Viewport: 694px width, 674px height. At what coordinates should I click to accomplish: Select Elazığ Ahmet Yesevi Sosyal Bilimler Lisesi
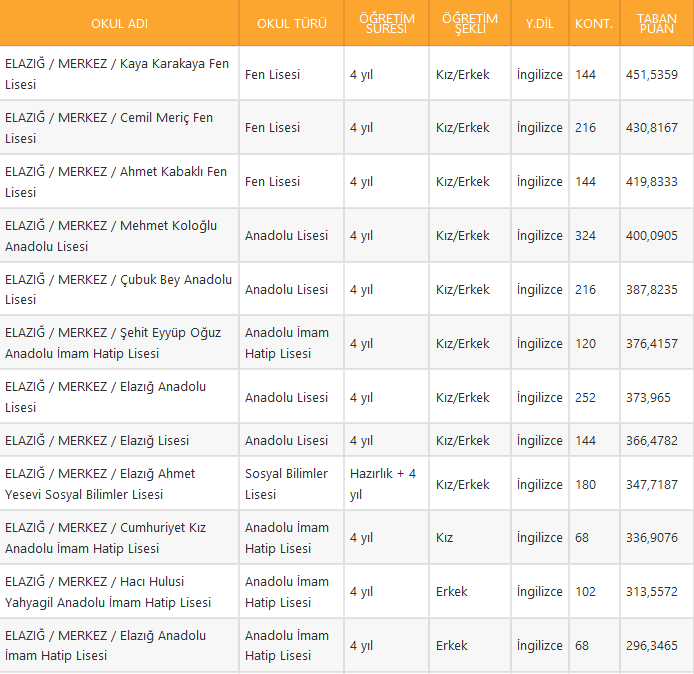click(x=100, y=484)
